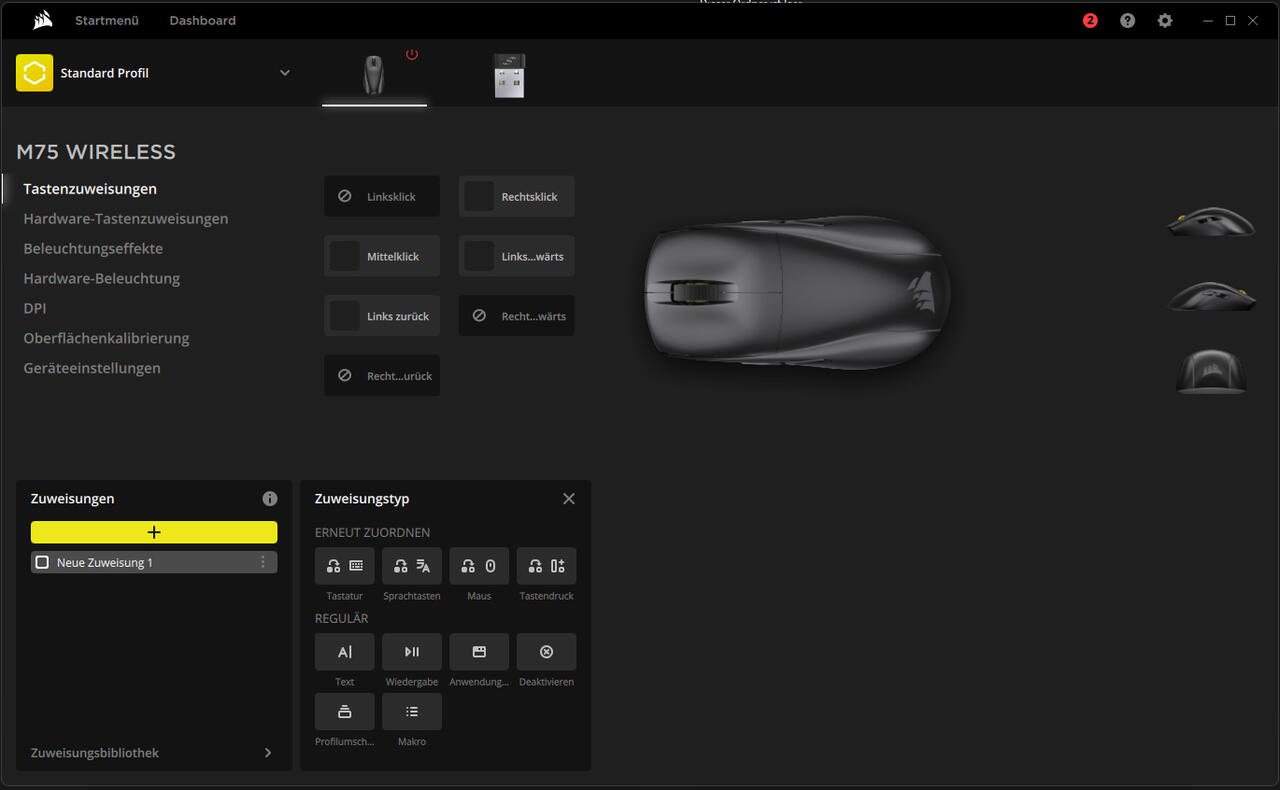1280x790 pixels.
Task: Open iCUE settings gear
Action: coord(1165,20)
